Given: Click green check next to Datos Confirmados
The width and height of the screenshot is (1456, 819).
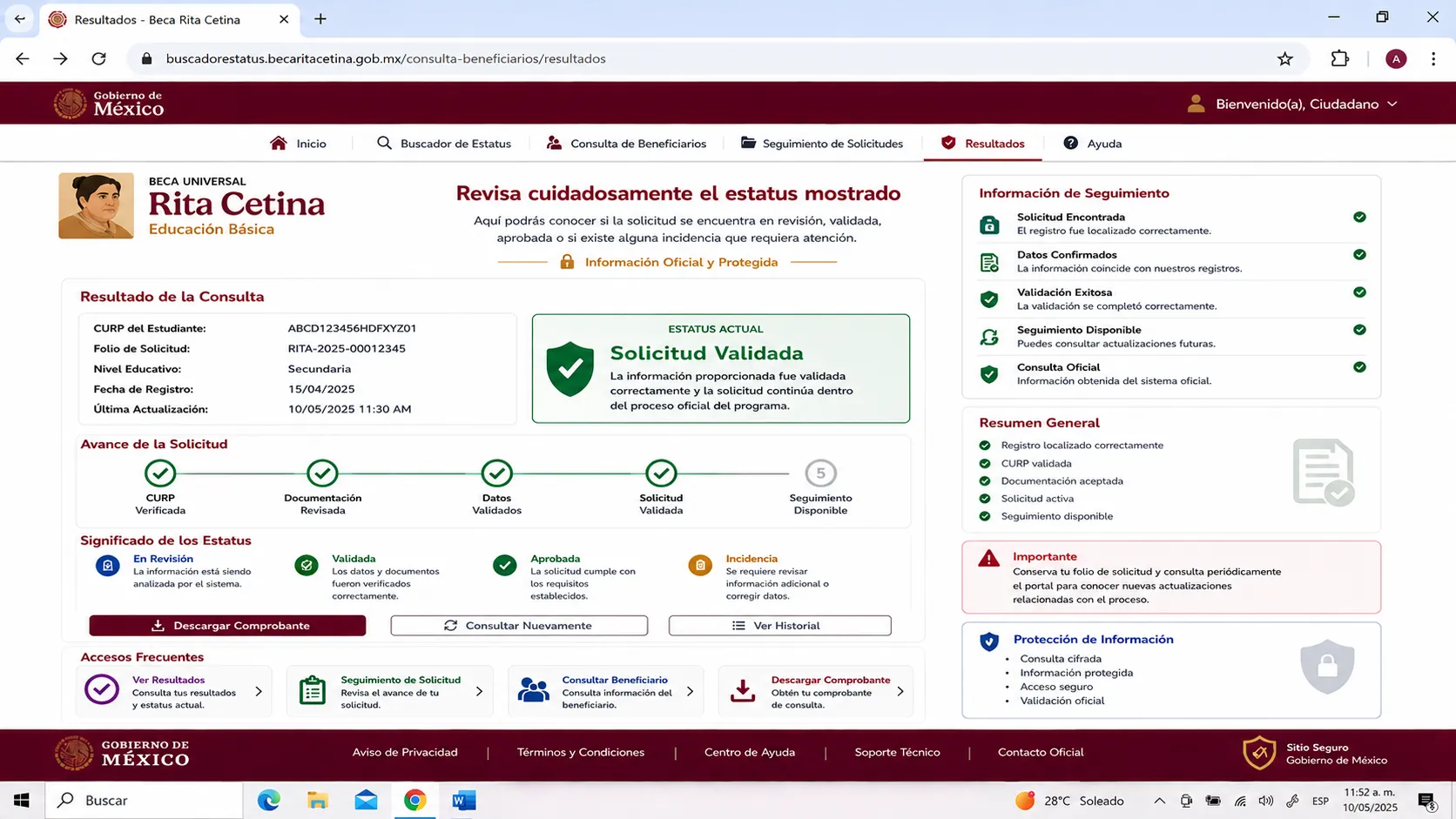Looking at the screenshot, I should coord(1359,255).
